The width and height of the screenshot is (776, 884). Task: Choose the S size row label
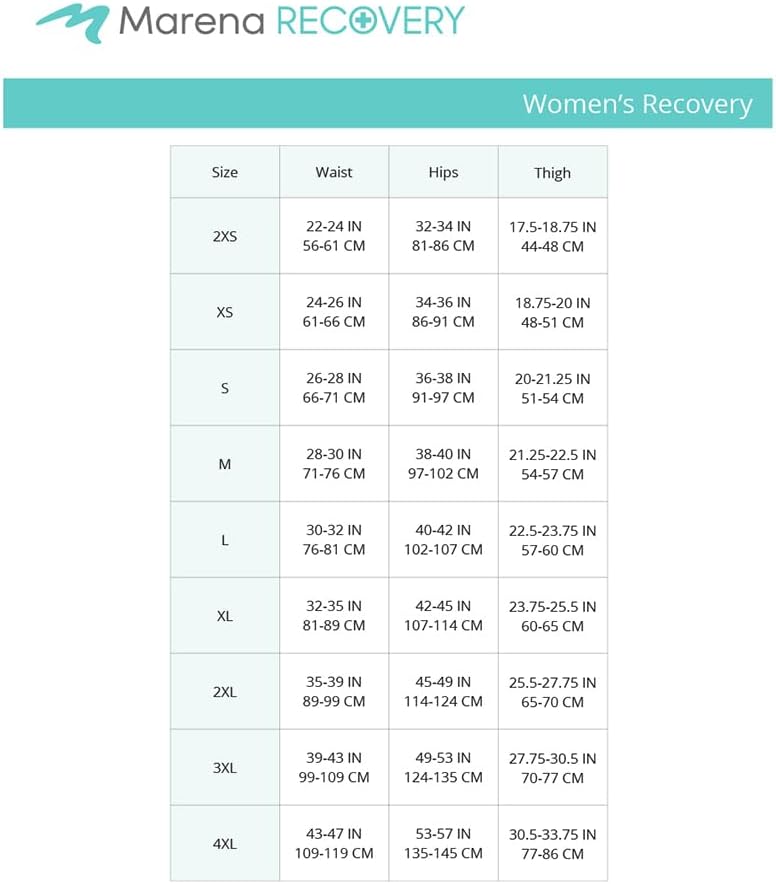(x=225, y=388)
